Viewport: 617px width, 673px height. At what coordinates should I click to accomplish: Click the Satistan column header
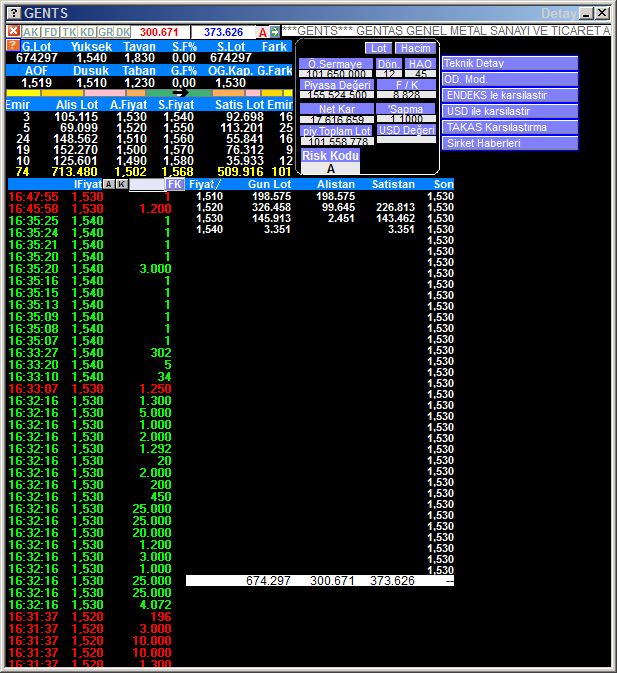(x=393, y=184)
